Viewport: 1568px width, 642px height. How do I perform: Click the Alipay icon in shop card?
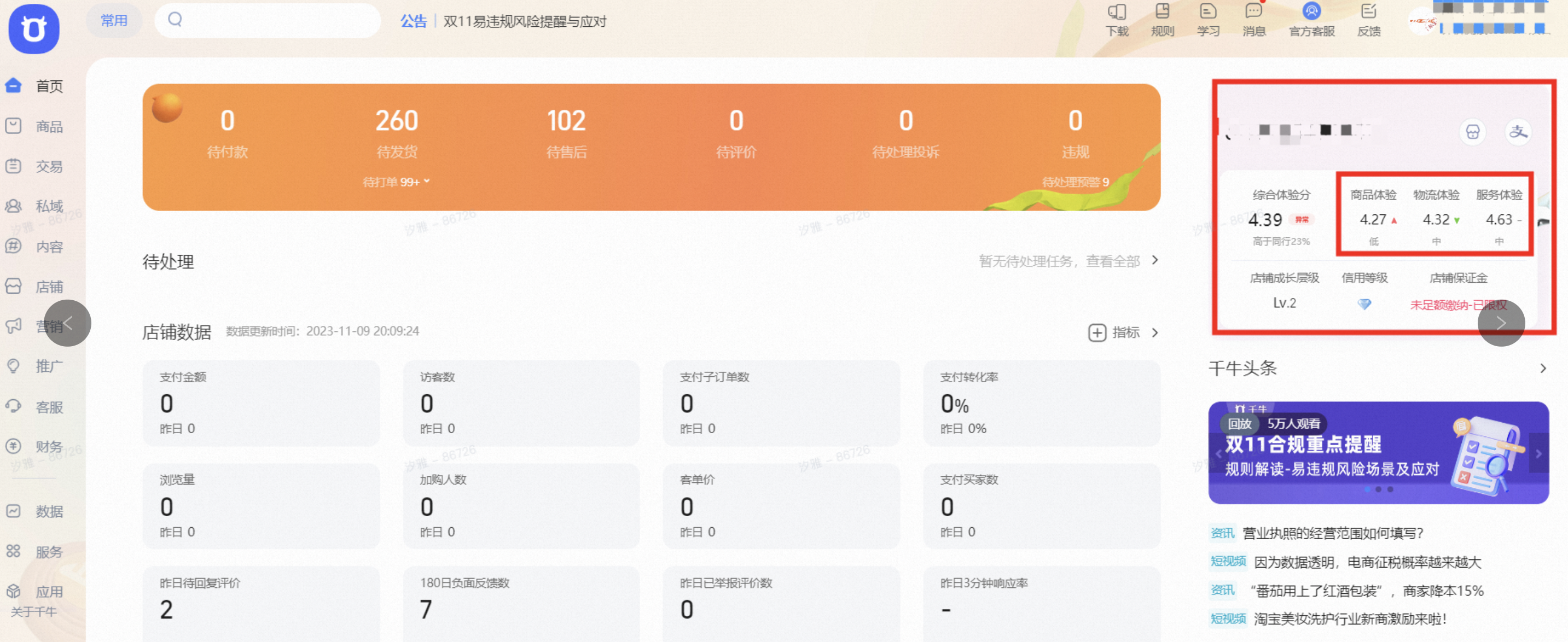[x=1518, y=132]
